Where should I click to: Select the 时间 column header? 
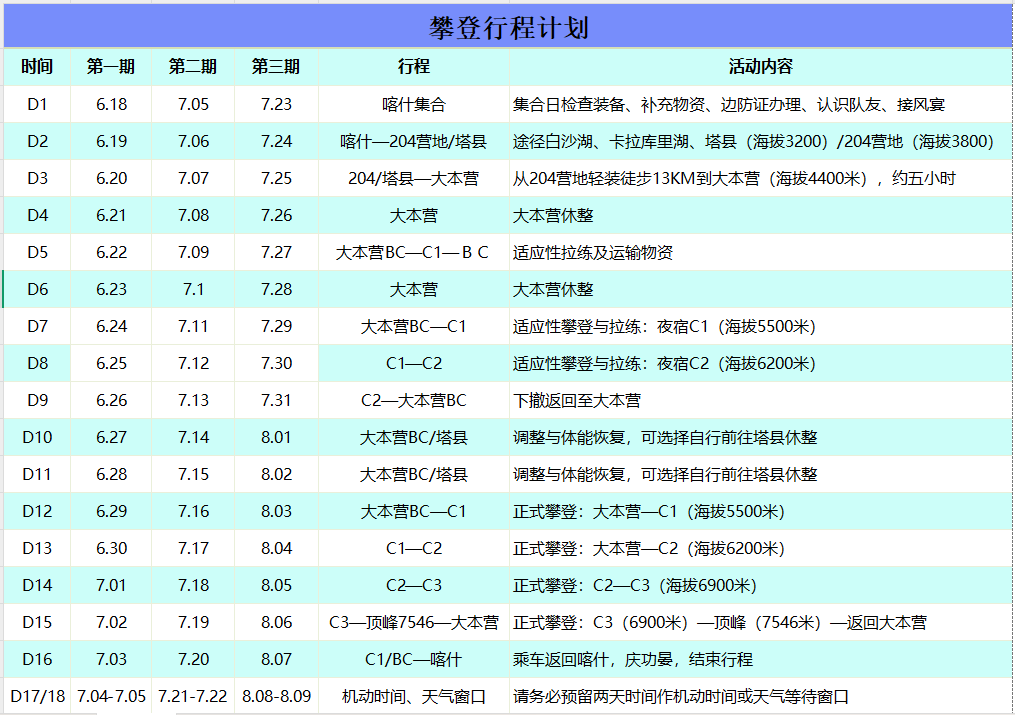[x=37, y=67]
